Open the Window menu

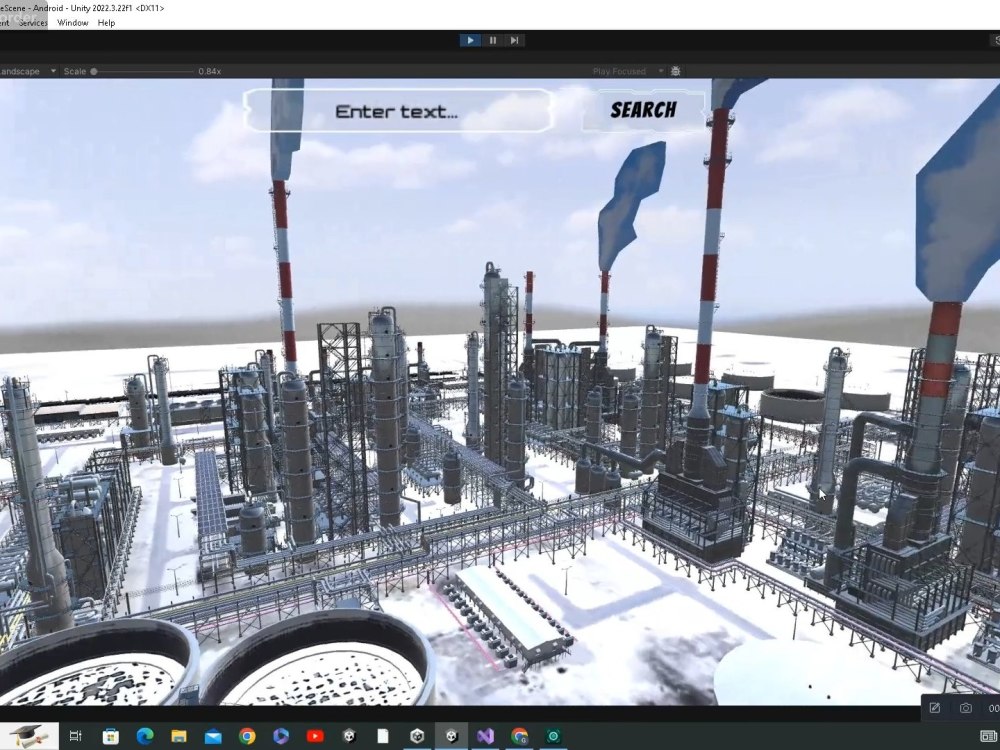[x=72, y=22]
